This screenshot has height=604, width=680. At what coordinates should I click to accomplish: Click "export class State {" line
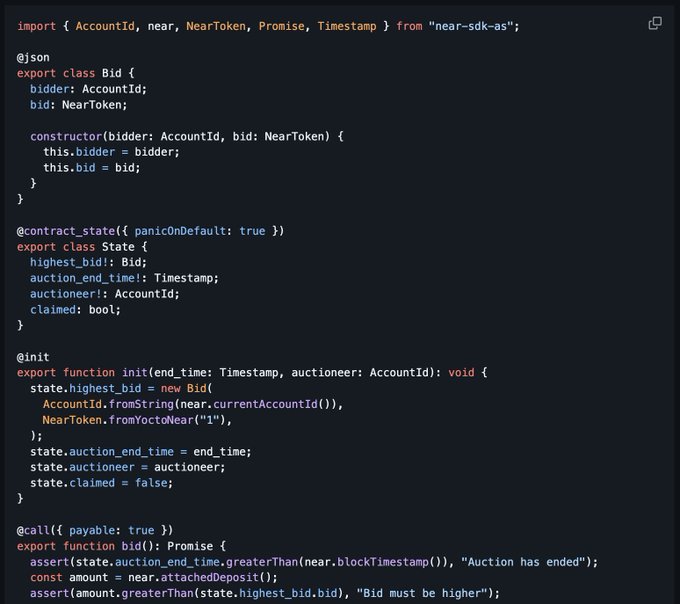click(x=82, y=247)
